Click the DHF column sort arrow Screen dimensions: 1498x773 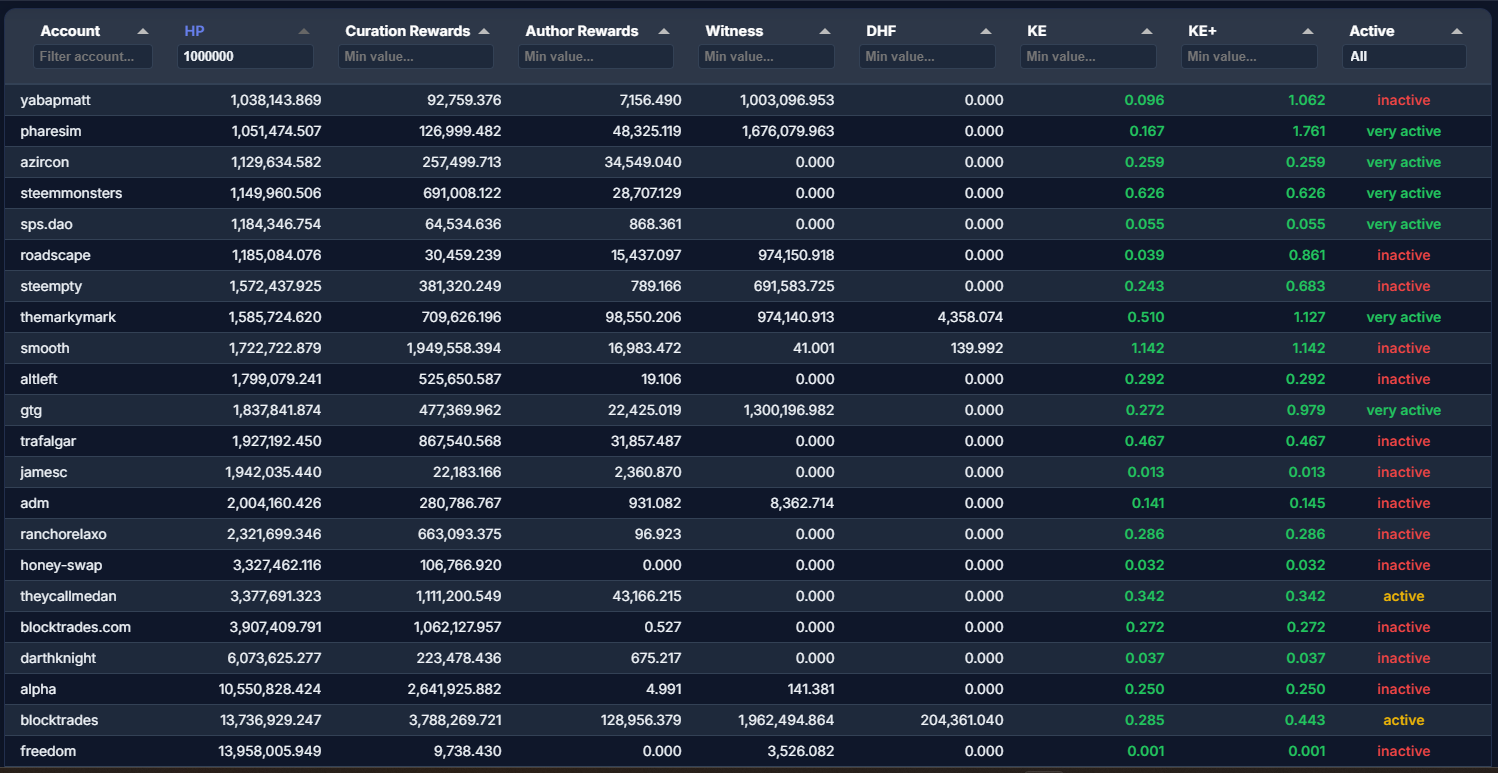[x=986, y=32]
